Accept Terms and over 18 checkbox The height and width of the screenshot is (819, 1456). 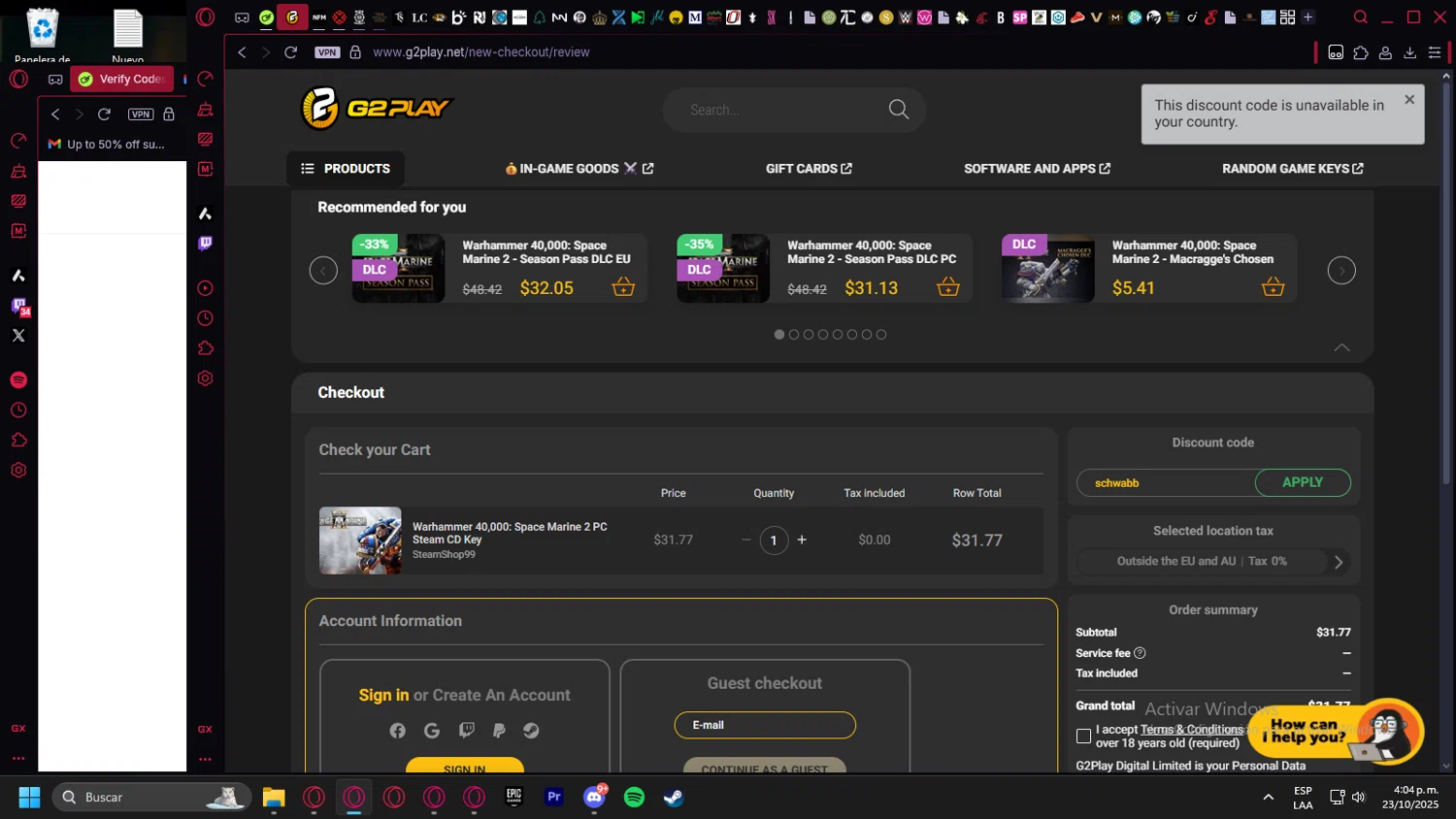pos(1083,737)
